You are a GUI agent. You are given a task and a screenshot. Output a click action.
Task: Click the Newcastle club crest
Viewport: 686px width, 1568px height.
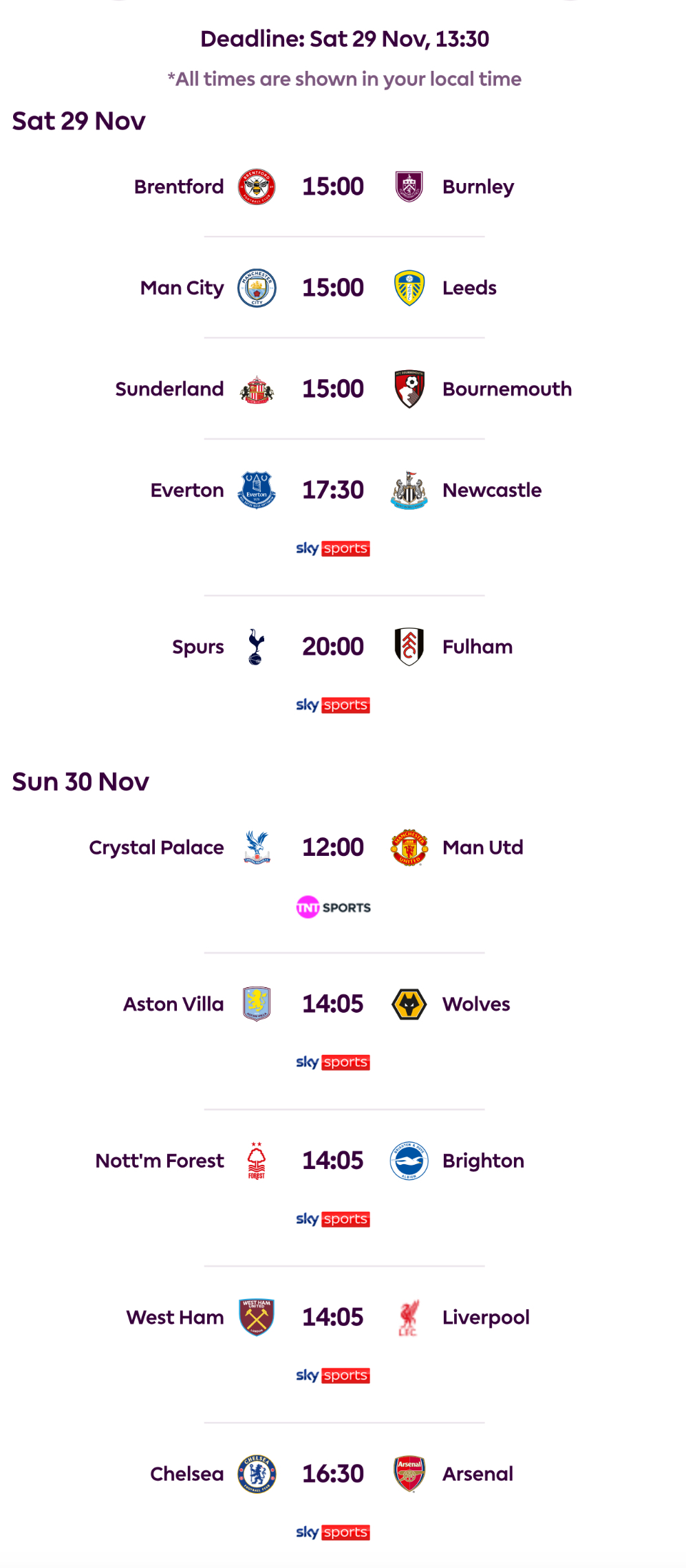(x=409, y=490)
